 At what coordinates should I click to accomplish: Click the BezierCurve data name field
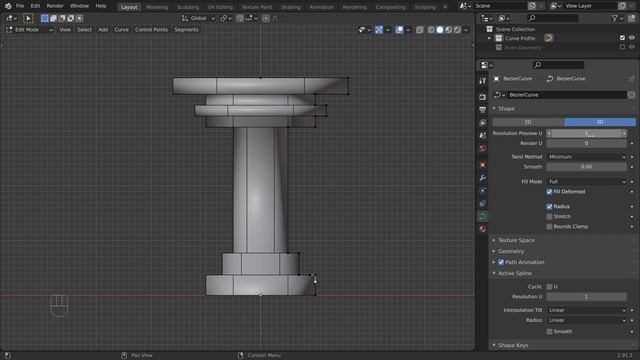point(567,95)
